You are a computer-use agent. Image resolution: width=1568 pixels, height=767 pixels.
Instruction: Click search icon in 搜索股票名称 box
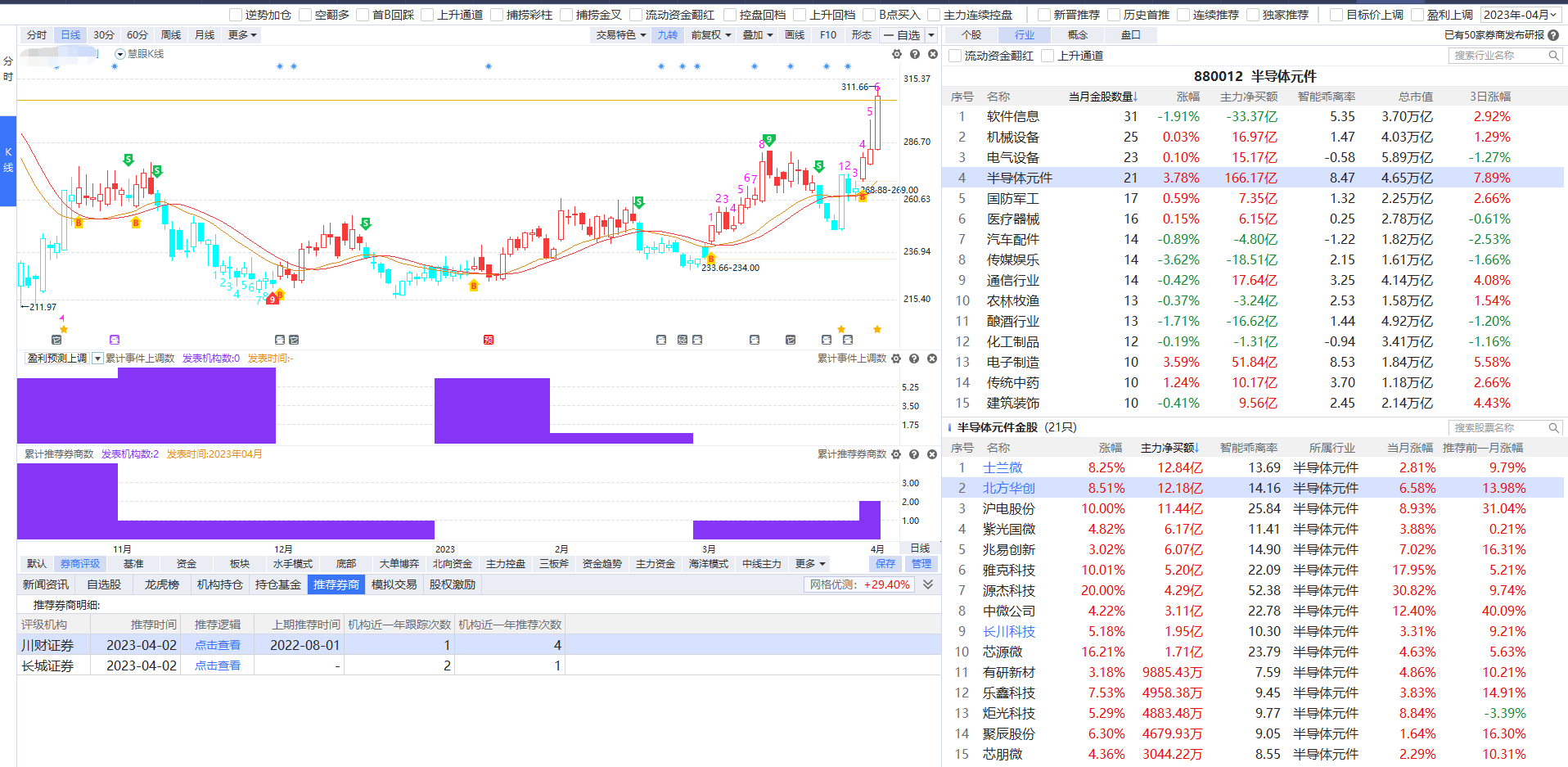tap(1553, 428)
